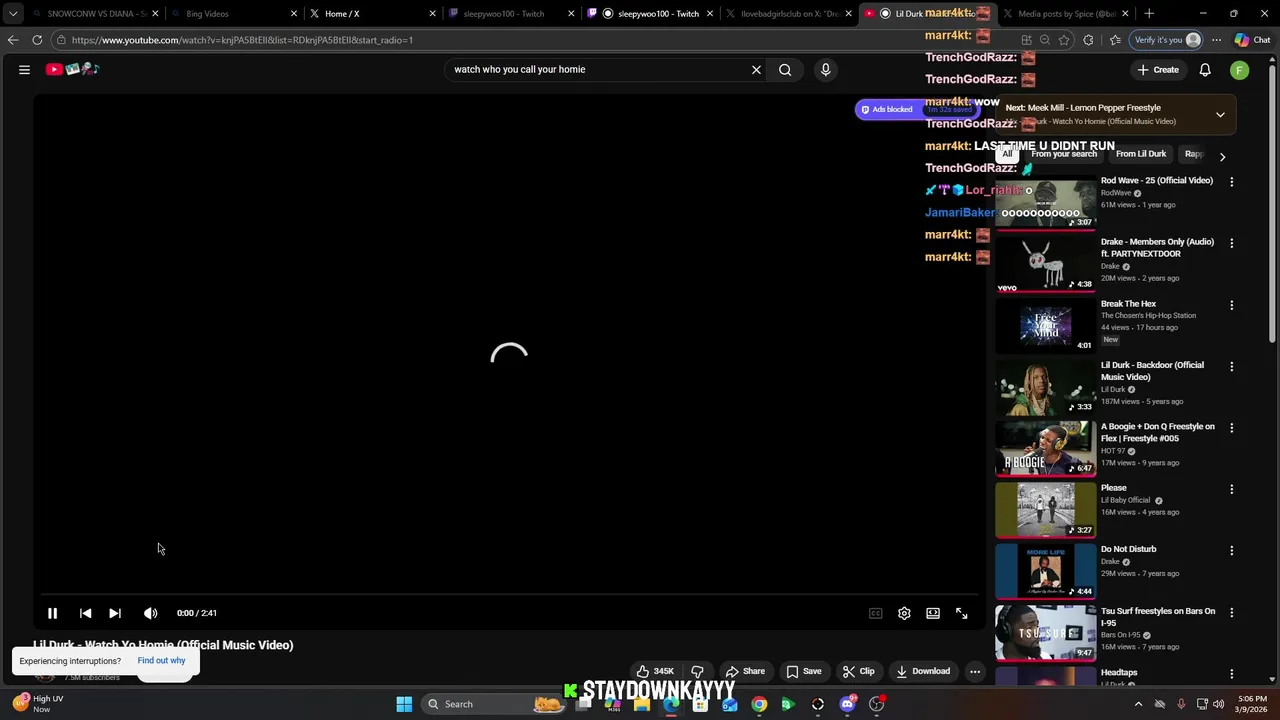Image resolution: width=1280 pixels, height=720 pixels.
Task: Open options for Drake - Members Only video
Action: pos(1231,243)
